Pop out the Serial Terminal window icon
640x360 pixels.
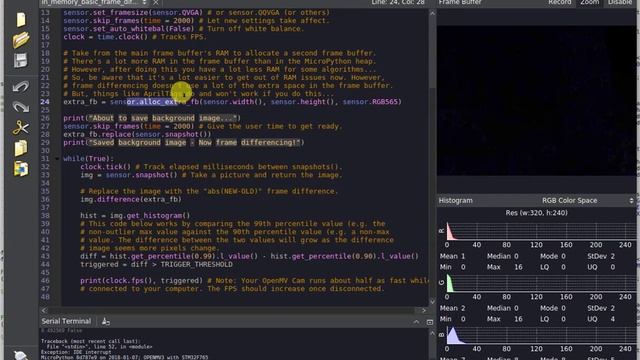429,322
